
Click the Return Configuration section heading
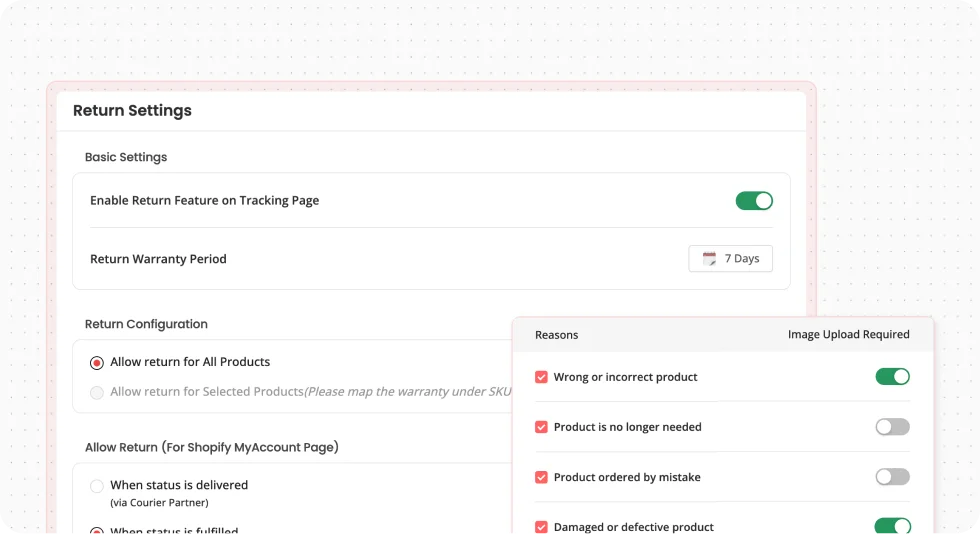146,324
